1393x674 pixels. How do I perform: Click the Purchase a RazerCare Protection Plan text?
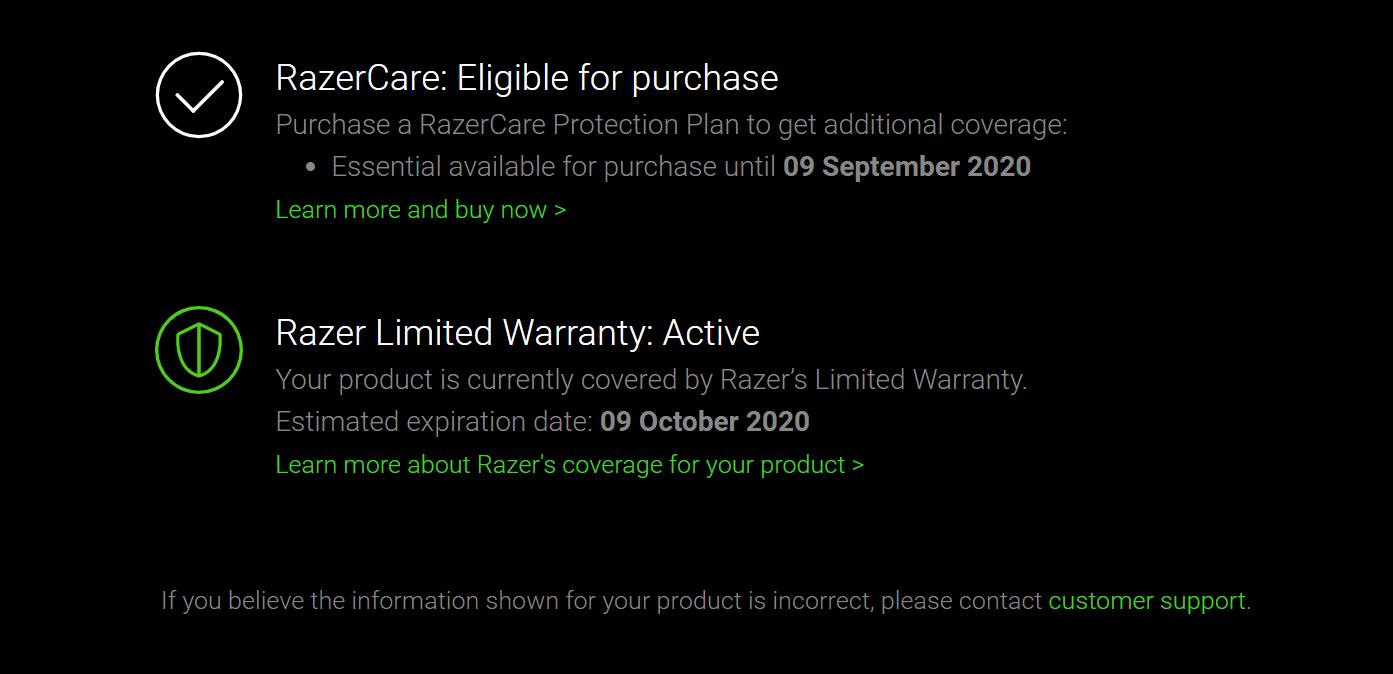point(672,125)
